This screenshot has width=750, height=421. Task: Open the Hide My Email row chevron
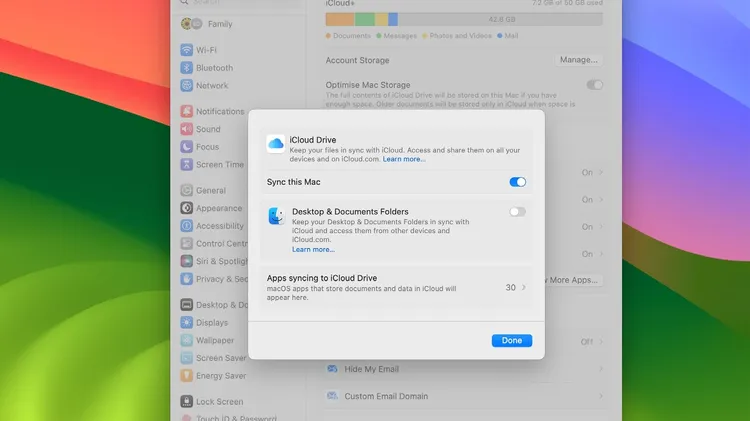[x=601, y=369]
